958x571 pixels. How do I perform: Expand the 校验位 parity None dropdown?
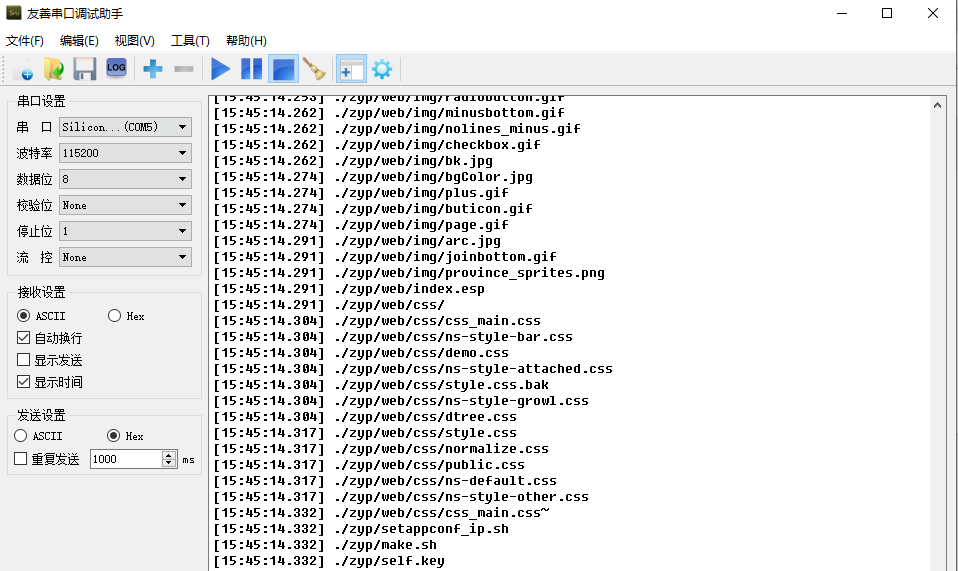point(125,205)
